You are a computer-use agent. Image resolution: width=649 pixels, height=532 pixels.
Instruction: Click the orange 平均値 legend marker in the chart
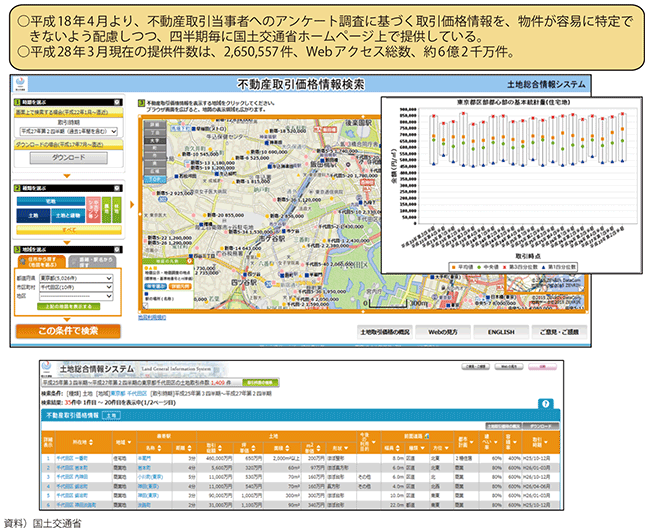click(x=454, y=267)
